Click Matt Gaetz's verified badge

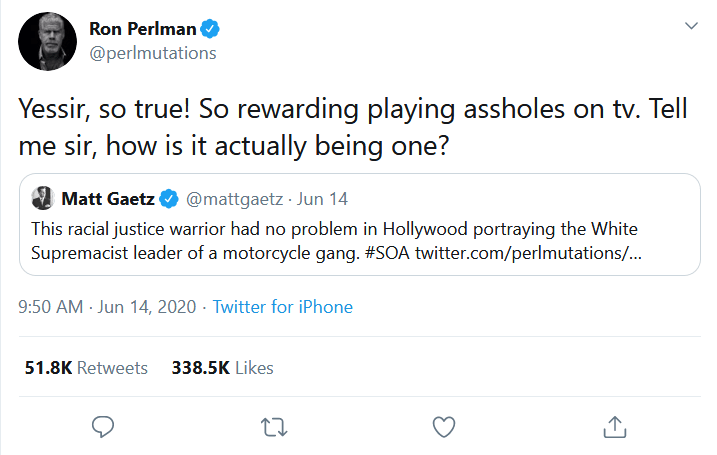click(171, 196)
